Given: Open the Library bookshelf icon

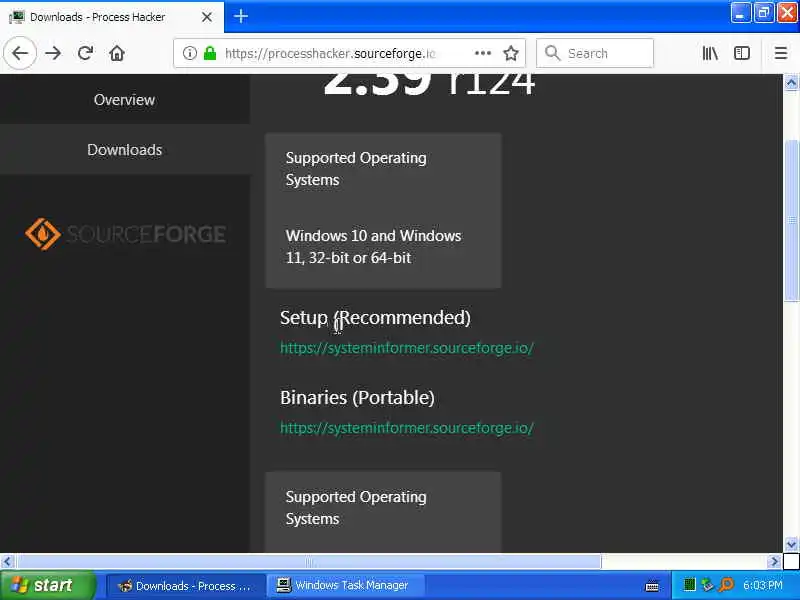Looking at the screenshot, I should click(x=710, y=53).
